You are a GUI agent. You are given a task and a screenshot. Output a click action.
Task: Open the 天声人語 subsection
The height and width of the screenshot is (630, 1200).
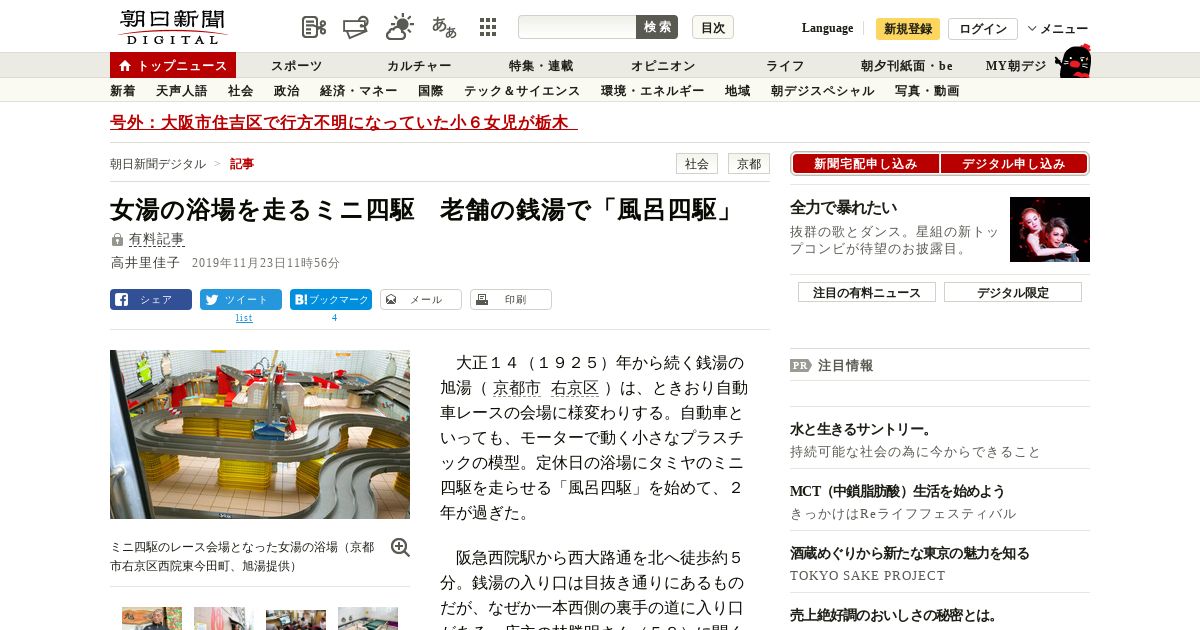[181, 91]
